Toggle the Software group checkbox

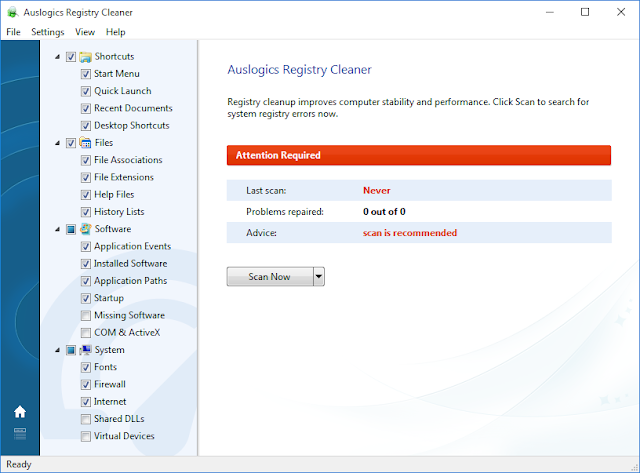[x=71, y=229]
